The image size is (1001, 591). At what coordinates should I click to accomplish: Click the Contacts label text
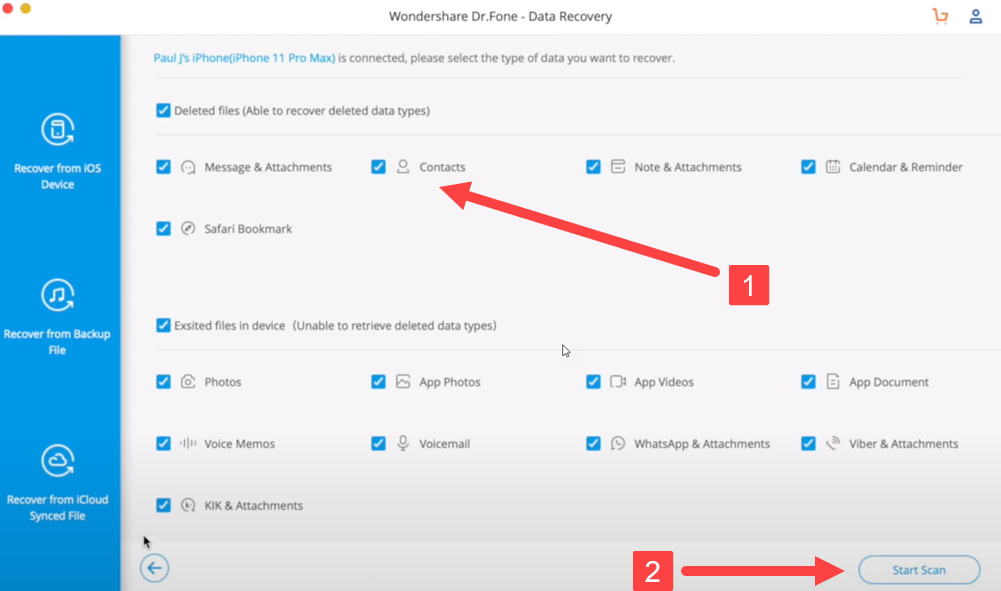[442, 167]
